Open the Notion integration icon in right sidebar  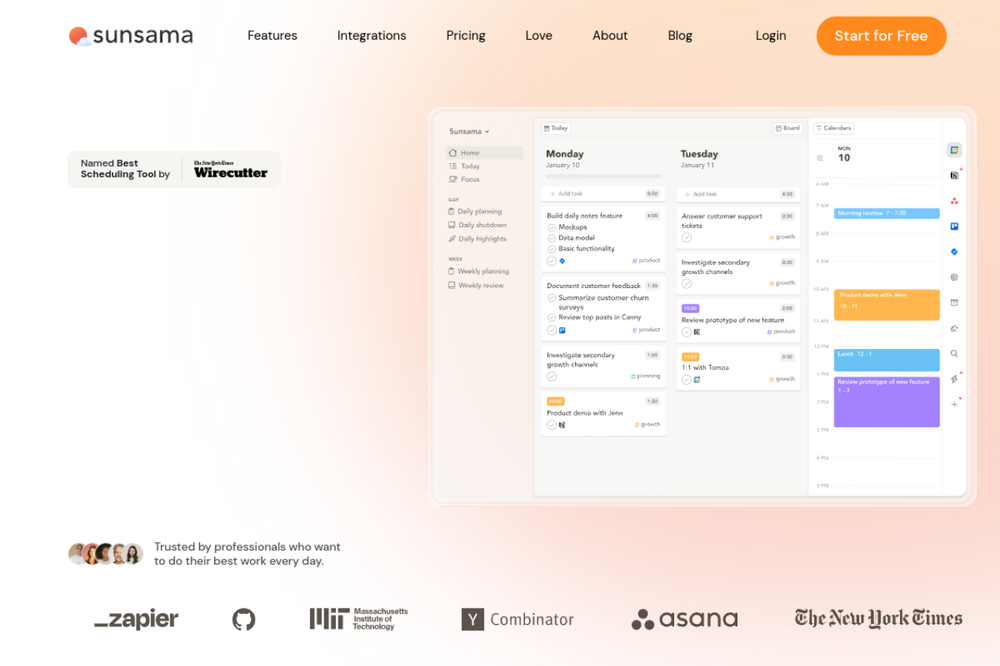pos(954,175)
